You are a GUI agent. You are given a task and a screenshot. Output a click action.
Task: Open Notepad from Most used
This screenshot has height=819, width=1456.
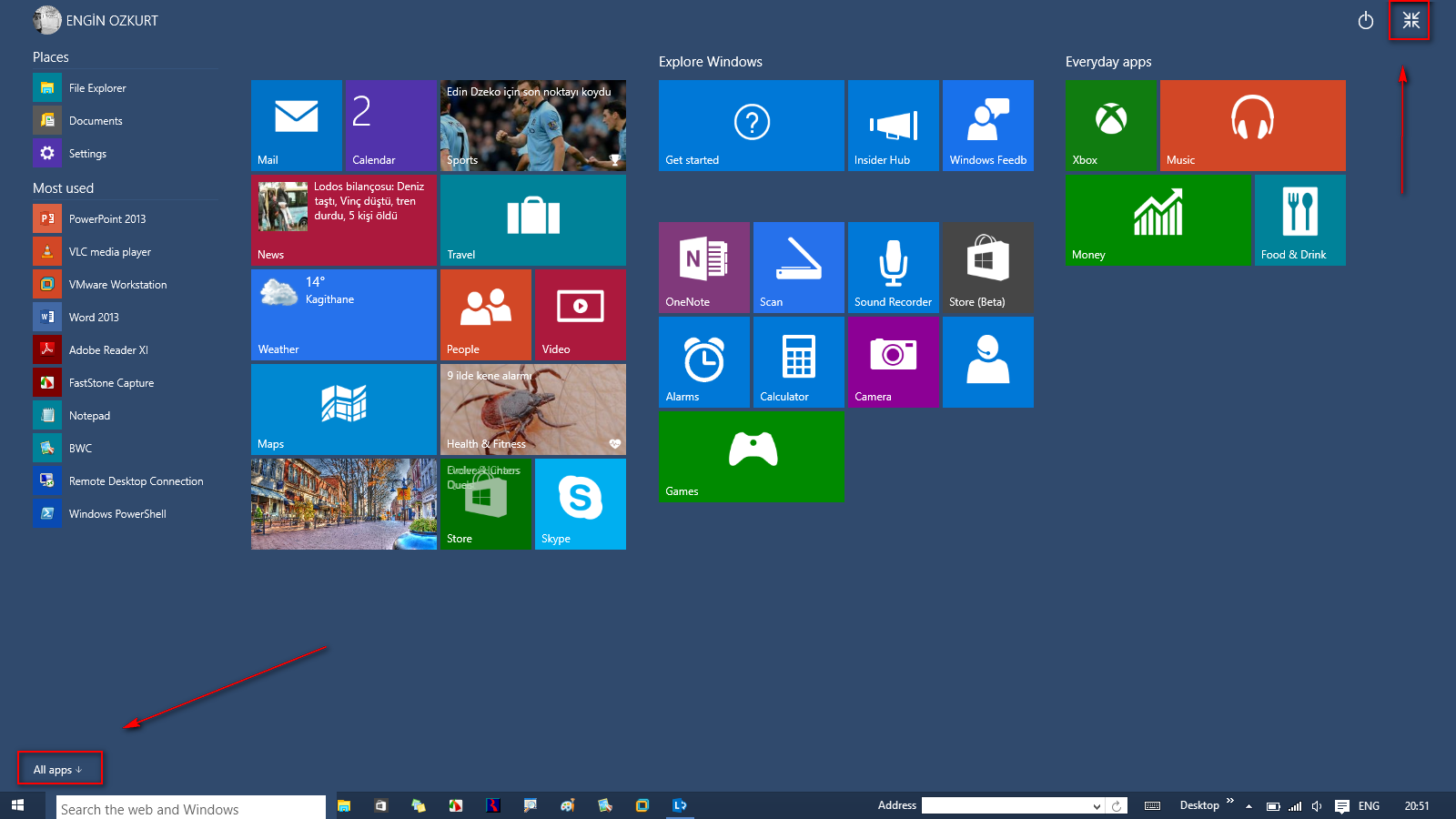point(126,416)
